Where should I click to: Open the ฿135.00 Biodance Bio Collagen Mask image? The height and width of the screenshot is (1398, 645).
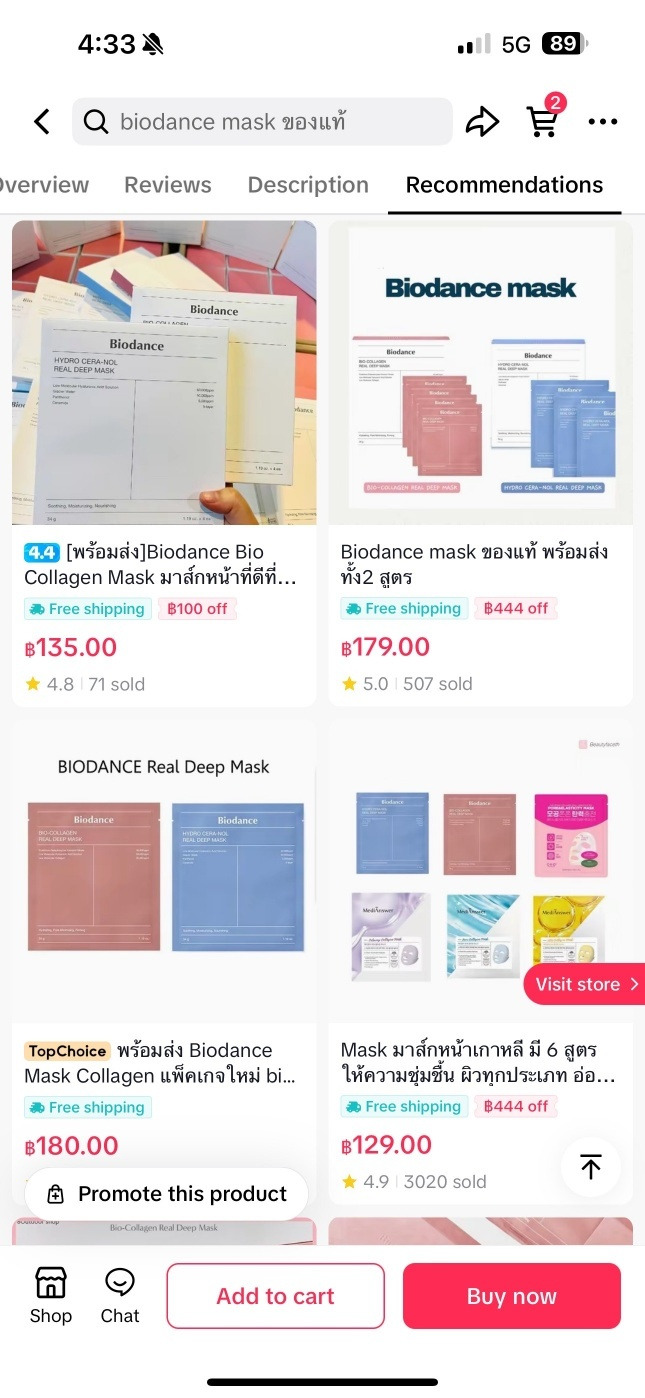tap(164, 372)
